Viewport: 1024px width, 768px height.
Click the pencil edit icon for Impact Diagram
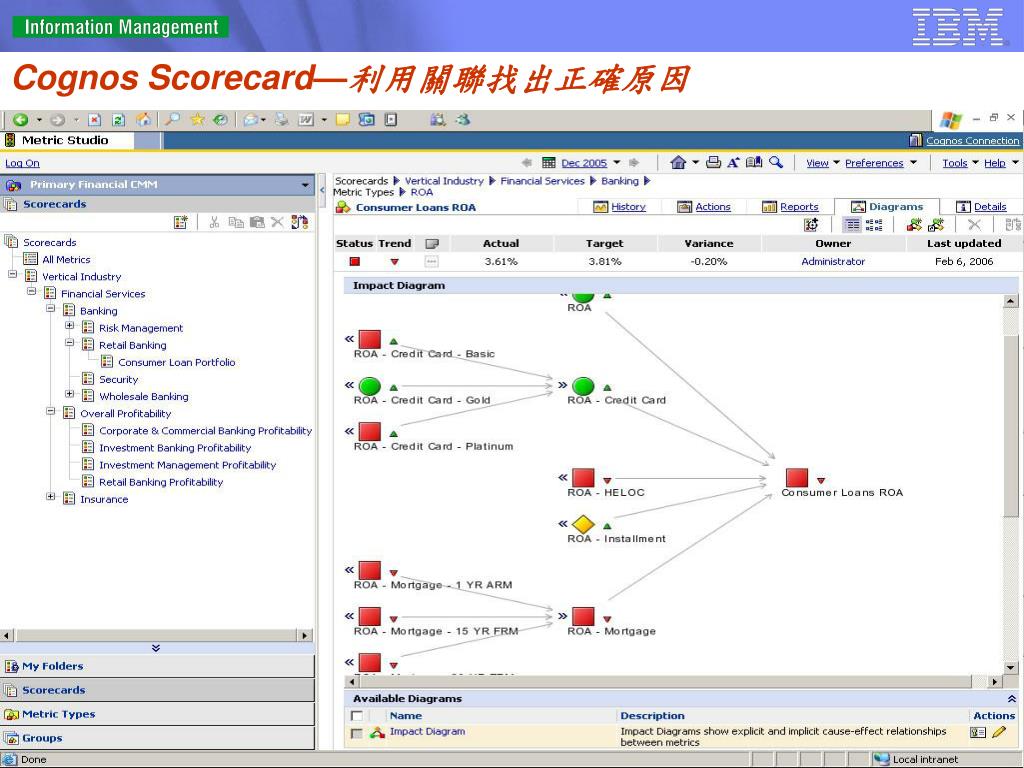point(999,732)
